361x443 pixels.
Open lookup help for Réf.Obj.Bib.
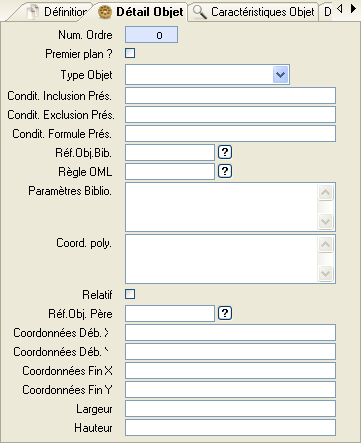click(225, 152)
